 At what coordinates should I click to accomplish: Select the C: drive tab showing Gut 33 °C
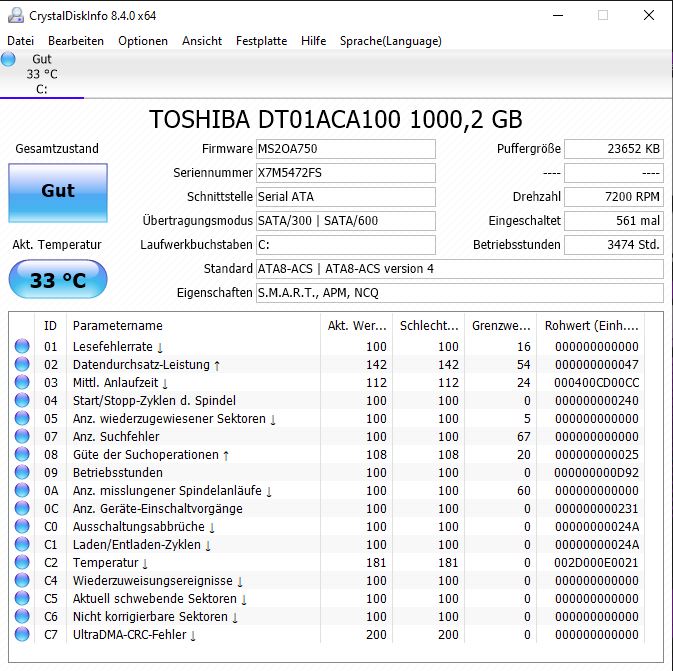click(x=42, y=74)
